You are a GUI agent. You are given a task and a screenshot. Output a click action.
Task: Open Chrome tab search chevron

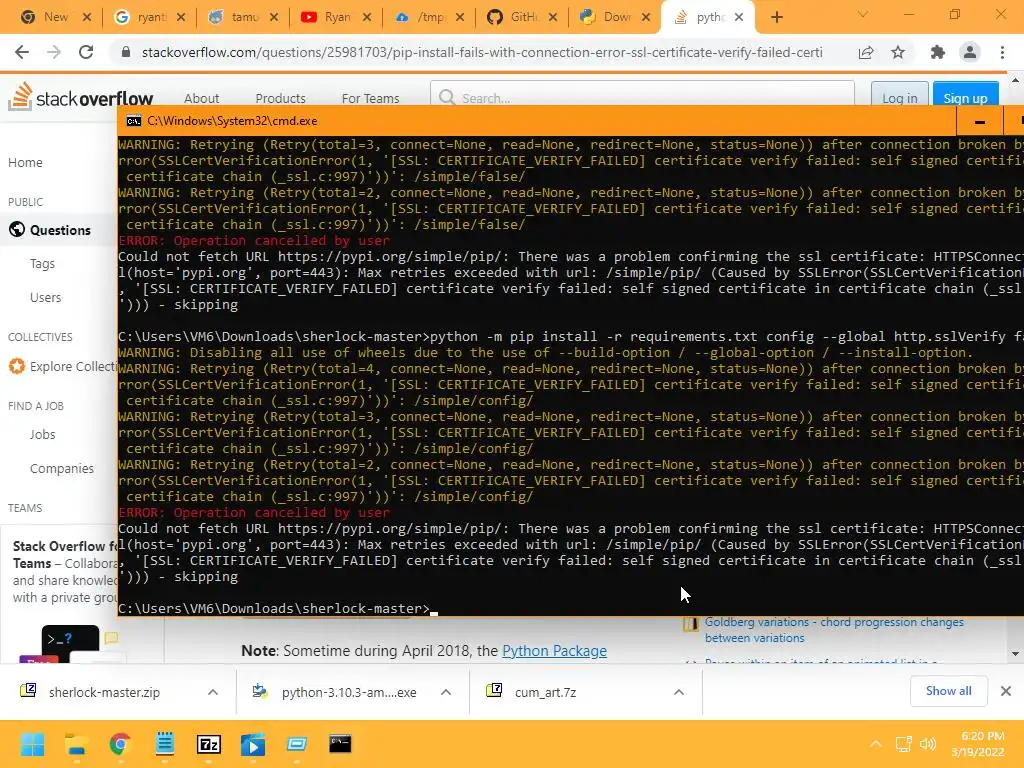click(863, 14)
